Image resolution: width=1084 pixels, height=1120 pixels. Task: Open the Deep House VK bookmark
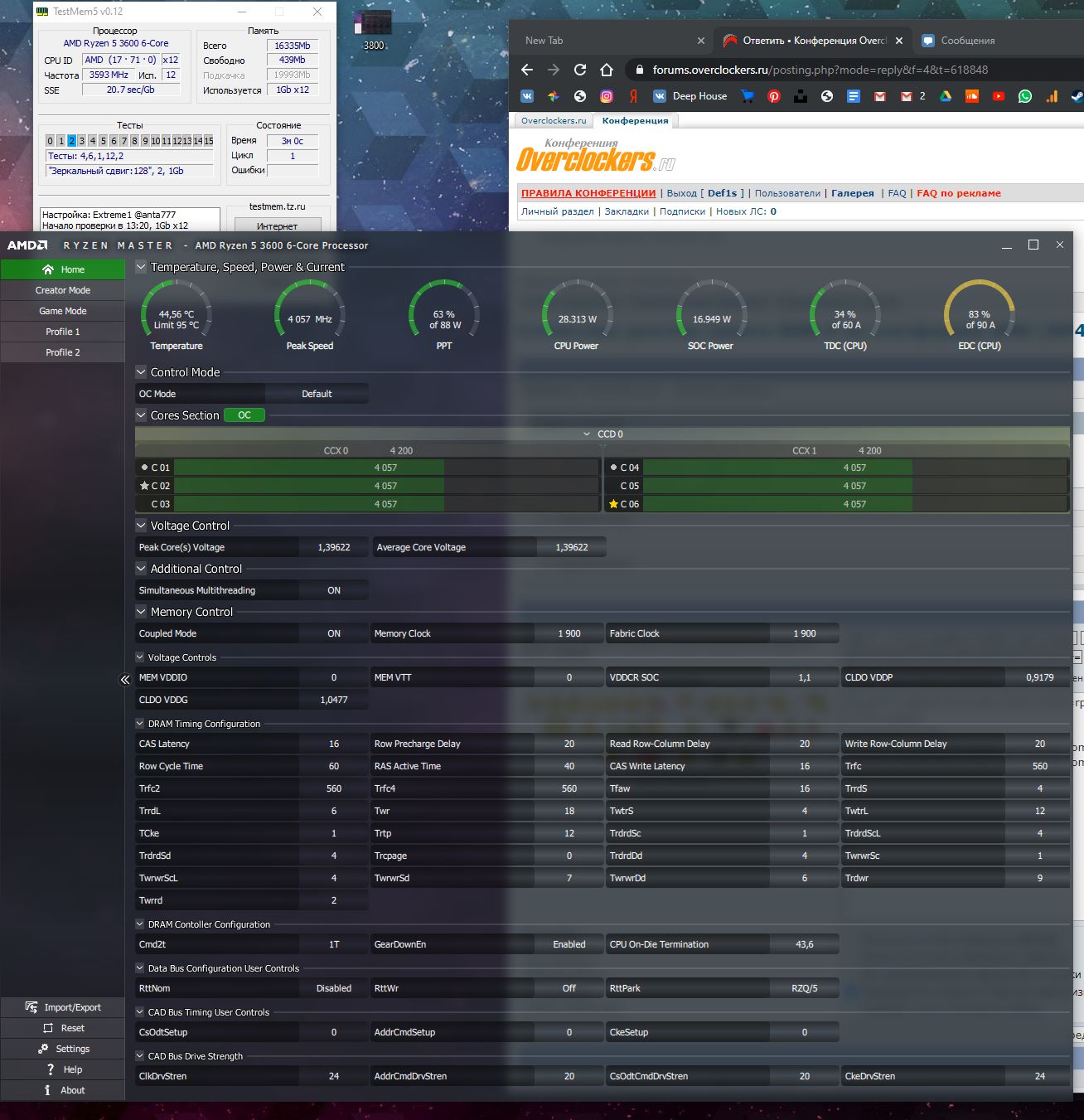click(x=690, y=96)
